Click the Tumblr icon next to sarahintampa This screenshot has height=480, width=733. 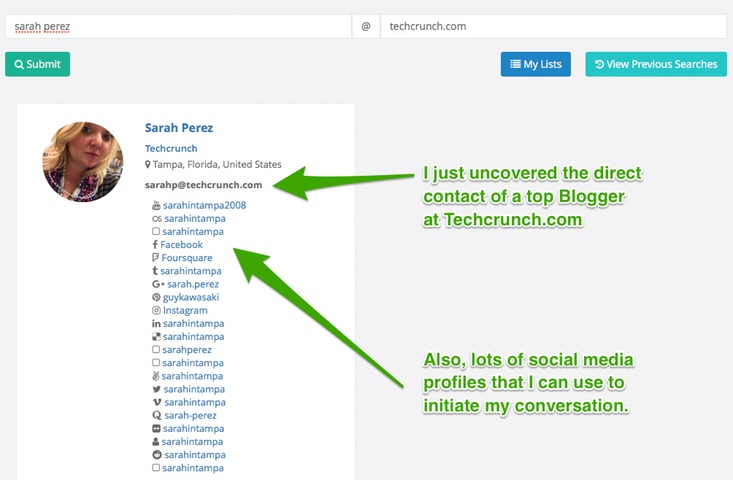tap(155, 271)
